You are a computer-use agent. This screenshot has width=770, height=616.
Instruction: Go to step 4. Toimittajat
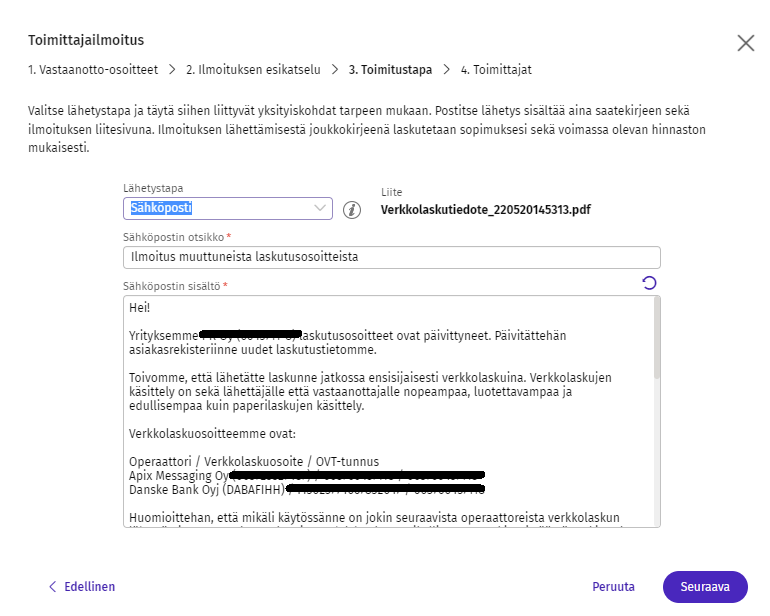pyautogui.click(x=496, y=70)
